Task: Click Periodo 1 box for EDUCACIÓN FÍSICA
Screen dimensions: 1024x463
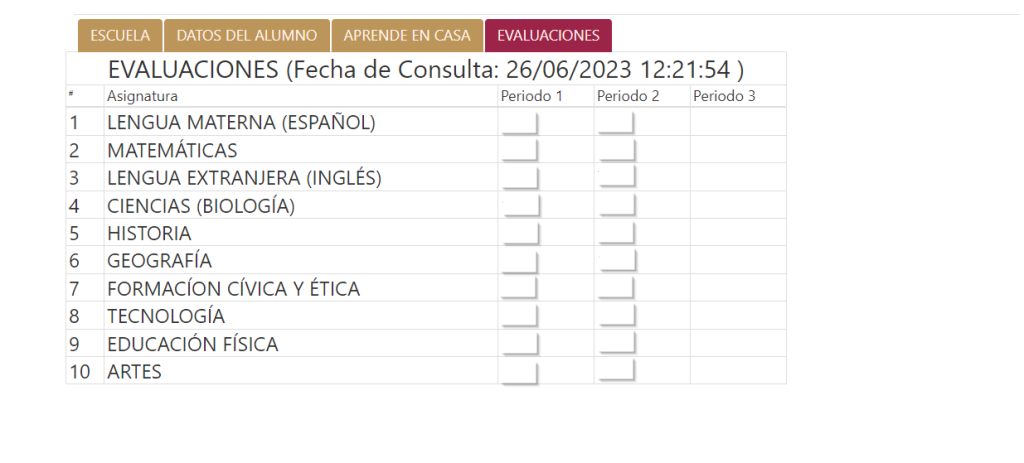Action: click(519, 344)
